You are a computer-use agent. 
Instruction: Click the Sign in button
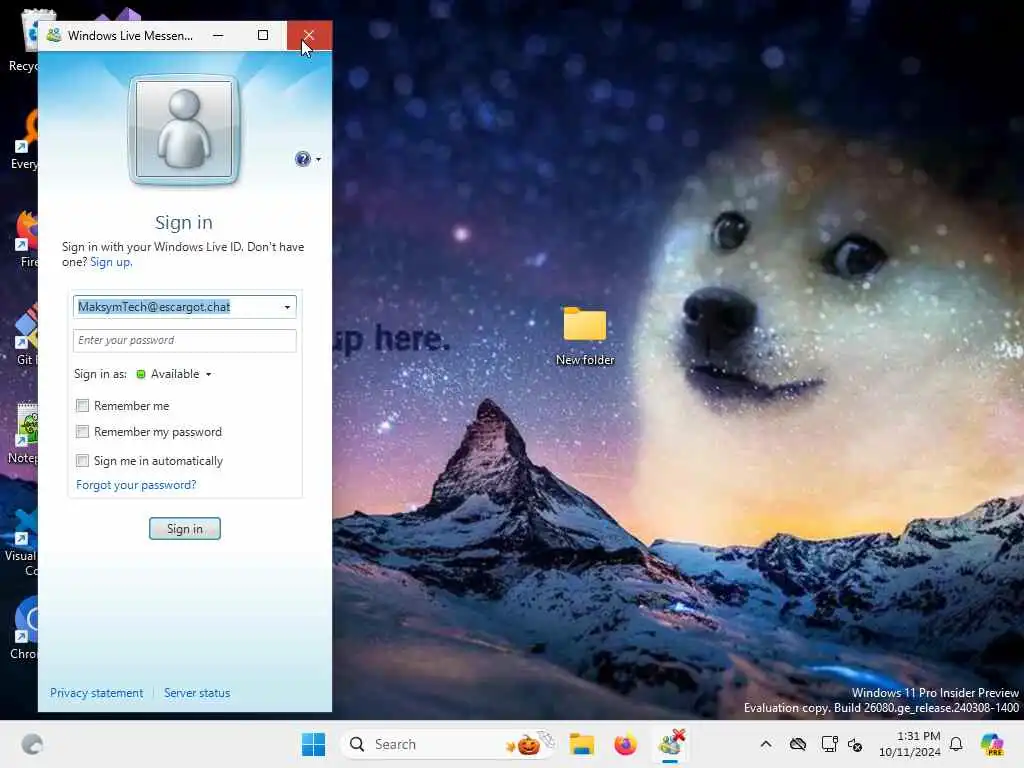[x=185, y=528]
